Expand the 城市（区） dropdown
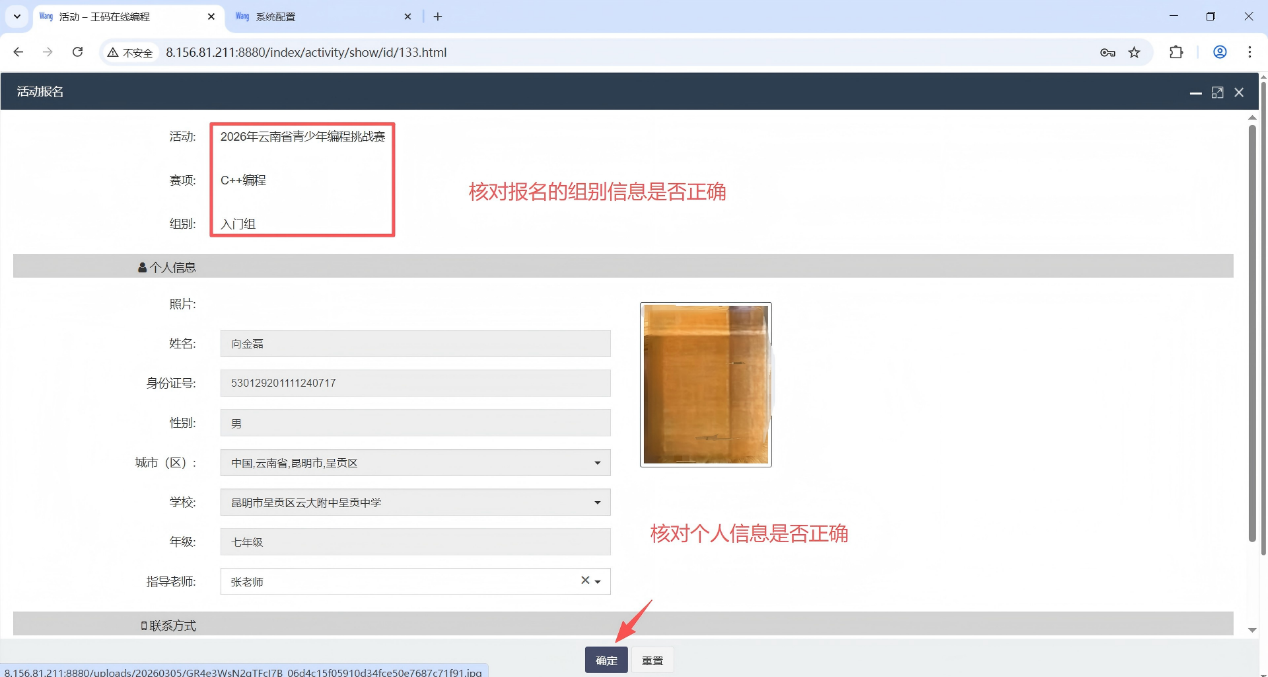Image resolution: width=1268 pixels, height=677 pixels. (x=597, y=463)
